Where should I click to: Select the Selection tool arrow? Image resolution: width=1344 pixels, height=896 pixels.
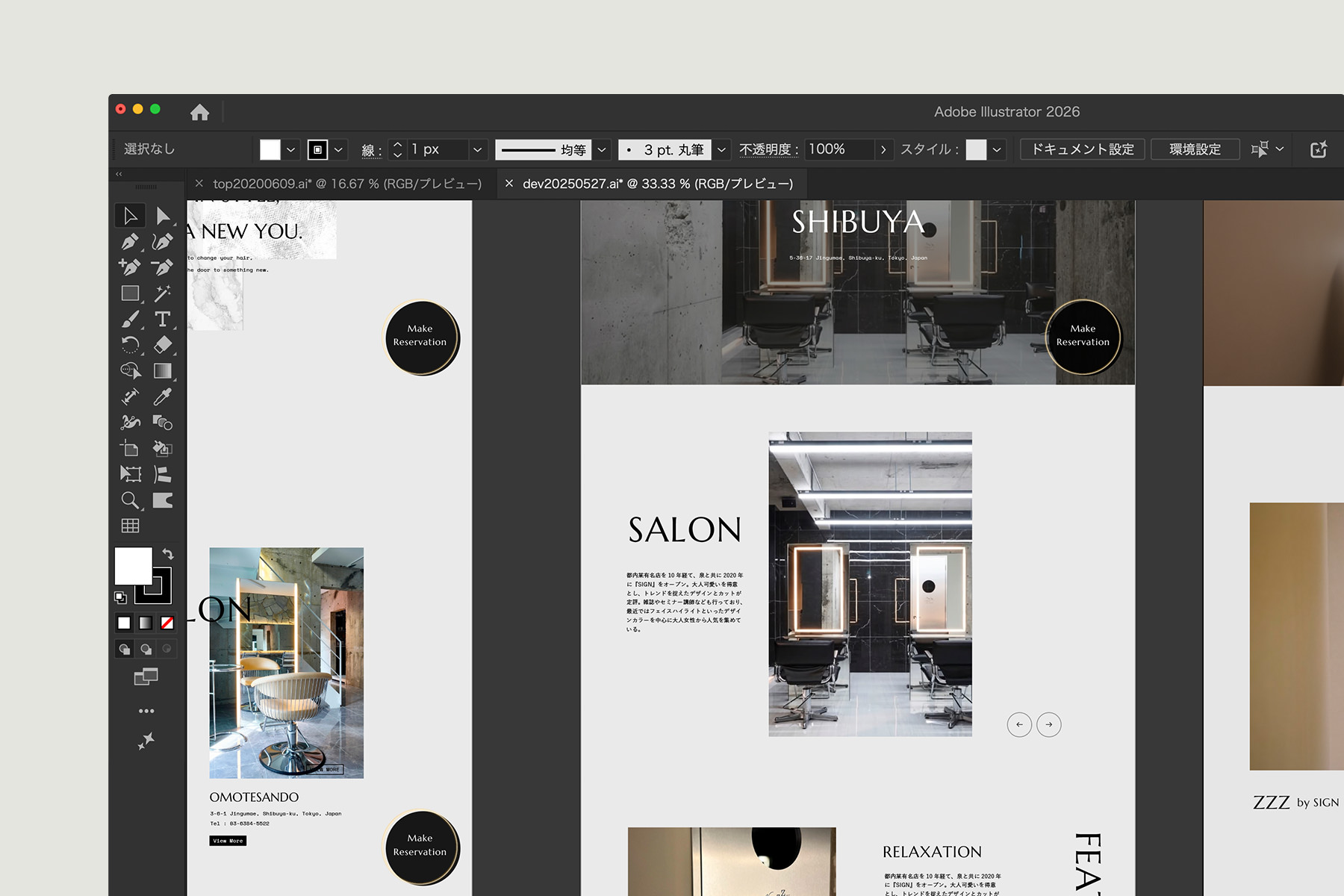pos(130,216)
